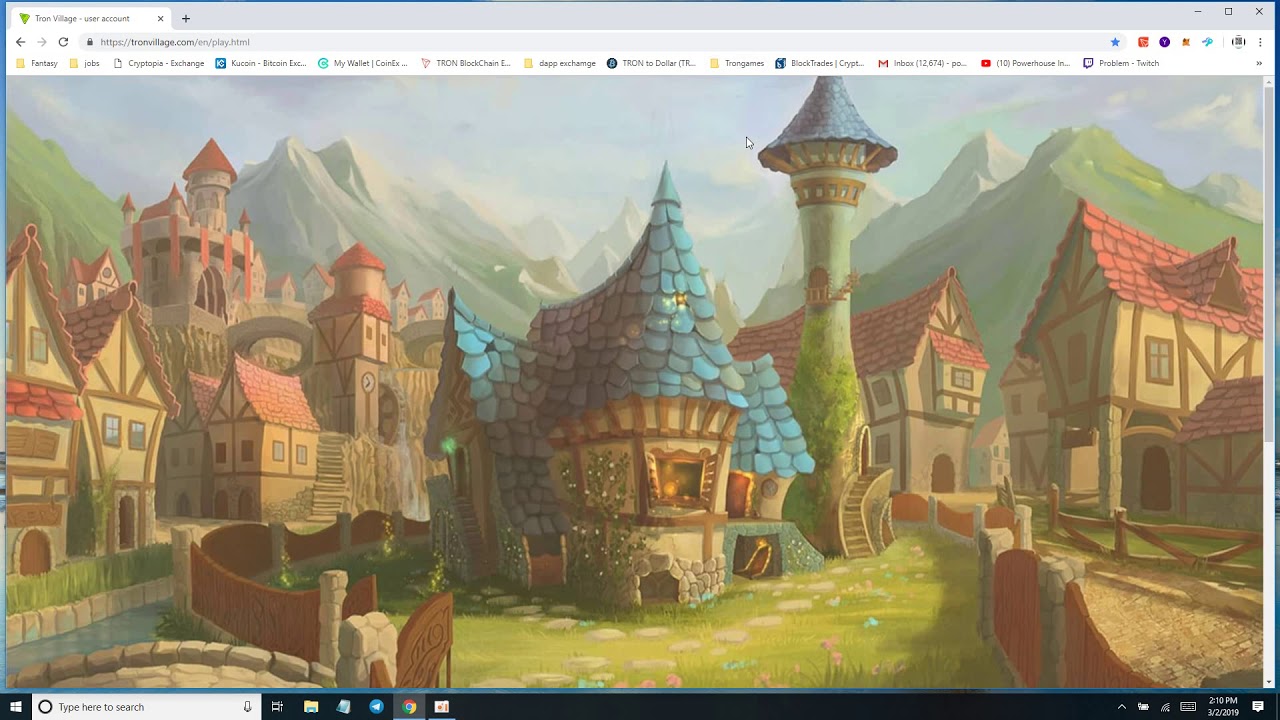Click the browser forward arrow
Image resolution: width=1280 pixels, height=720 pixels.
pyautogui.click(x=41, y=42)
